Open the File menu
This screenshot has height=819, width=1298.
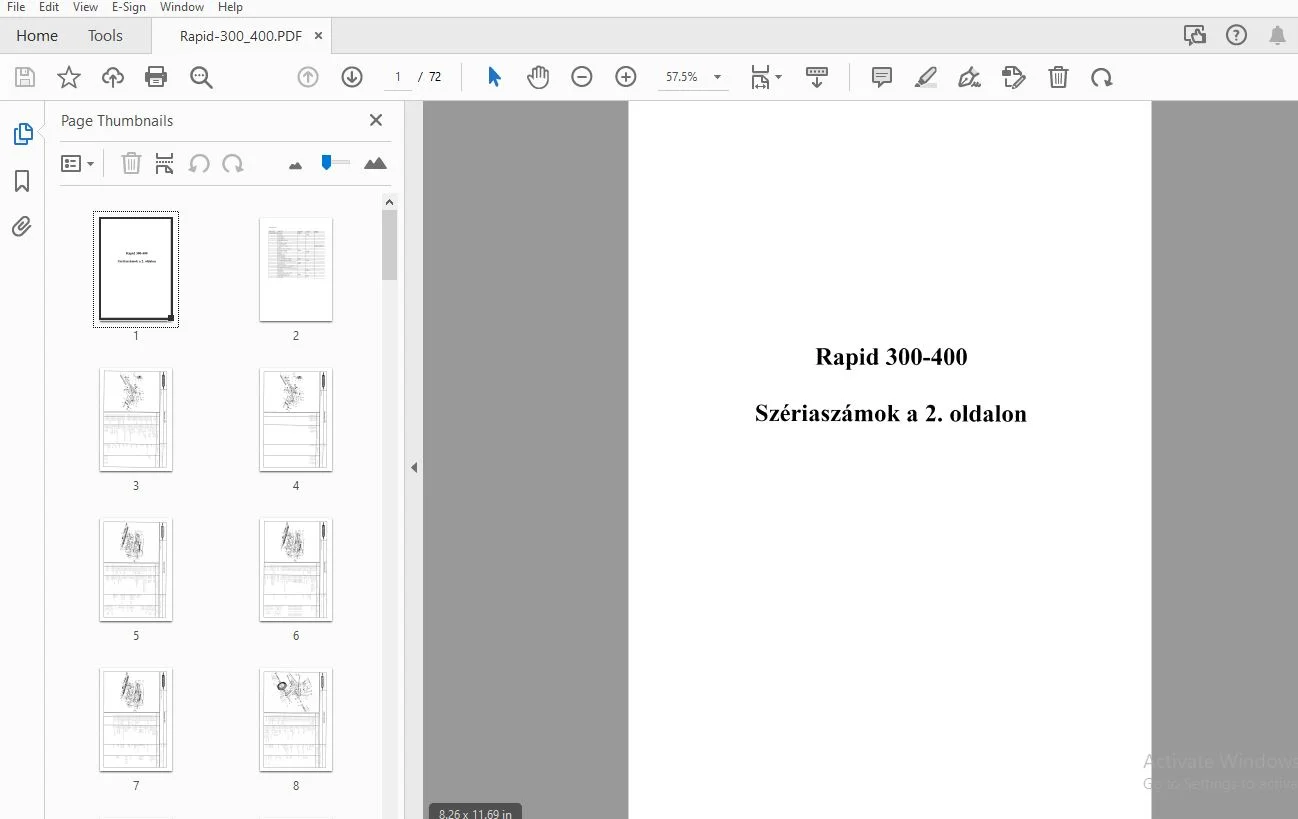point(16,7)
